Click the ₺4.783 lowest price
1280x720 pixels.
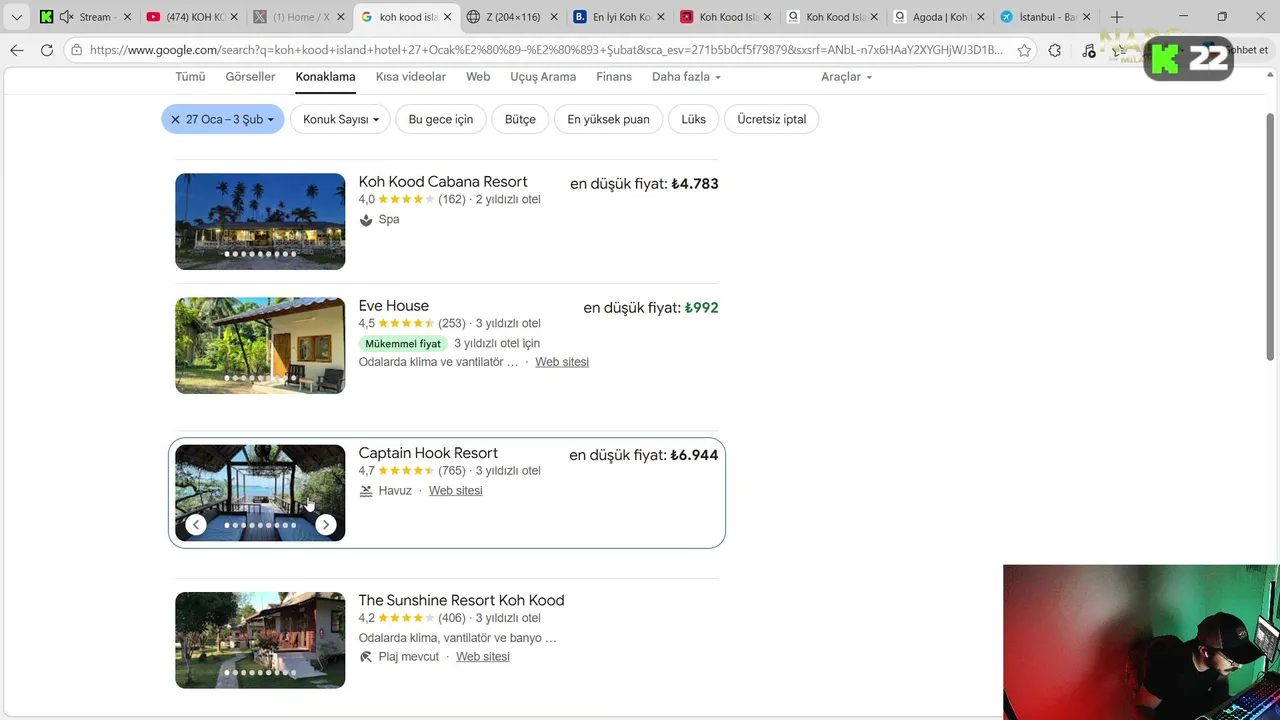(x=695, y=184)
